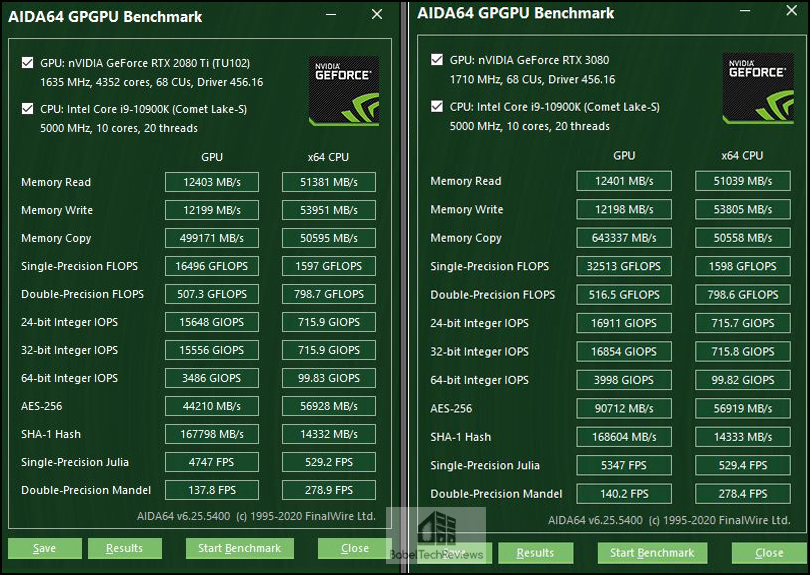
Task: Select GPU Memory Read value 12403 MB/s
Action: point(212,182)
